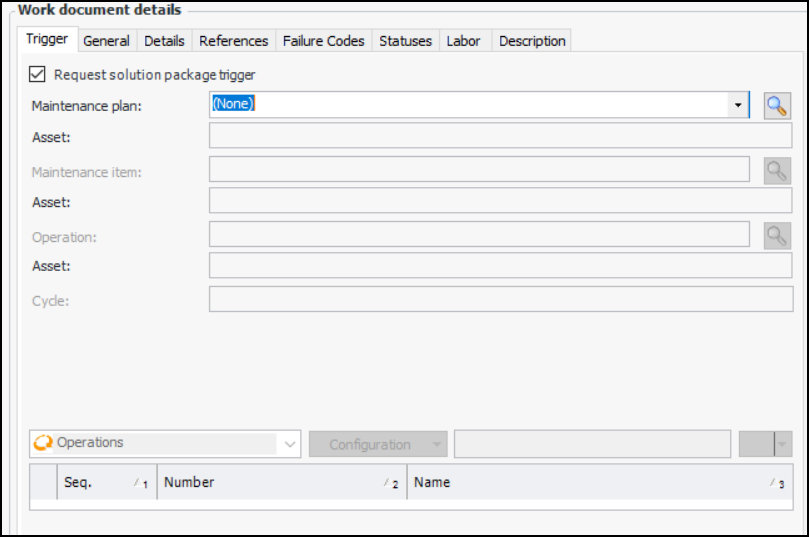Click the Maintenance item search magnifier
The height and width of the screenshot is (537, 809).
(777, 171)
